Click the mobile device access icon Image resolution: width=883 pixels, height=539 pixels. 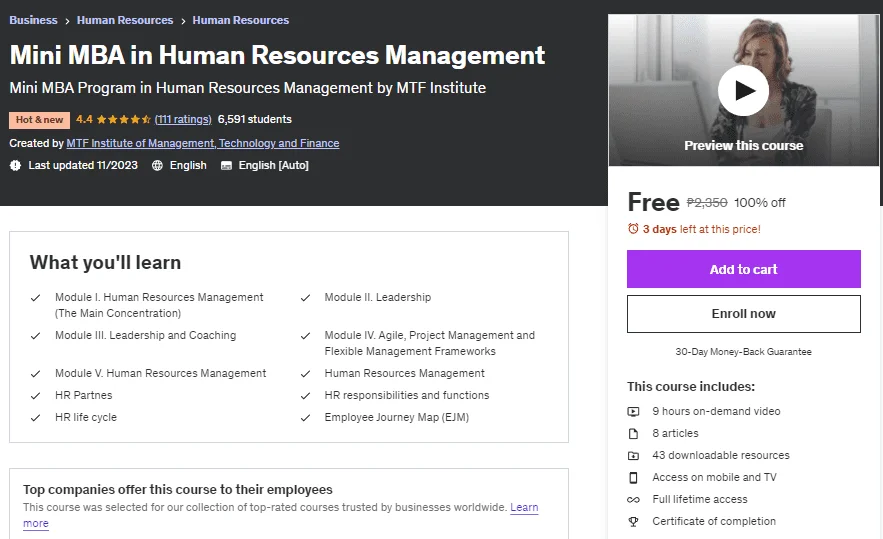coord(634,478)
